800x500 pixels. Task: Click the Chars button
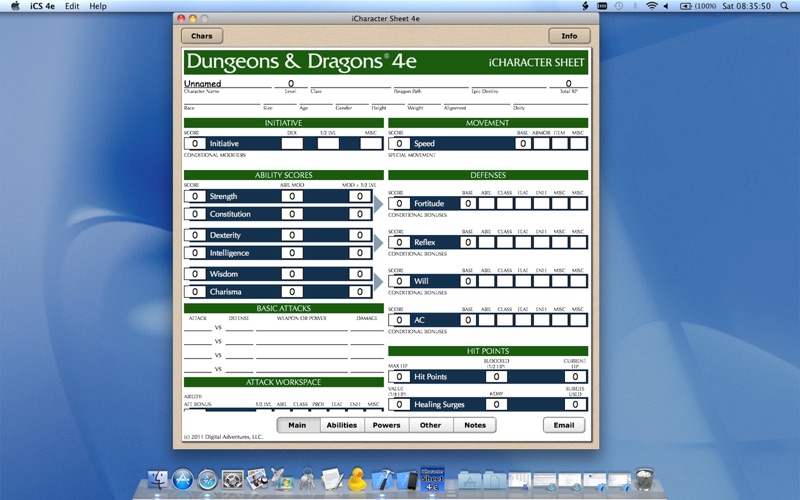pos(202,36)
